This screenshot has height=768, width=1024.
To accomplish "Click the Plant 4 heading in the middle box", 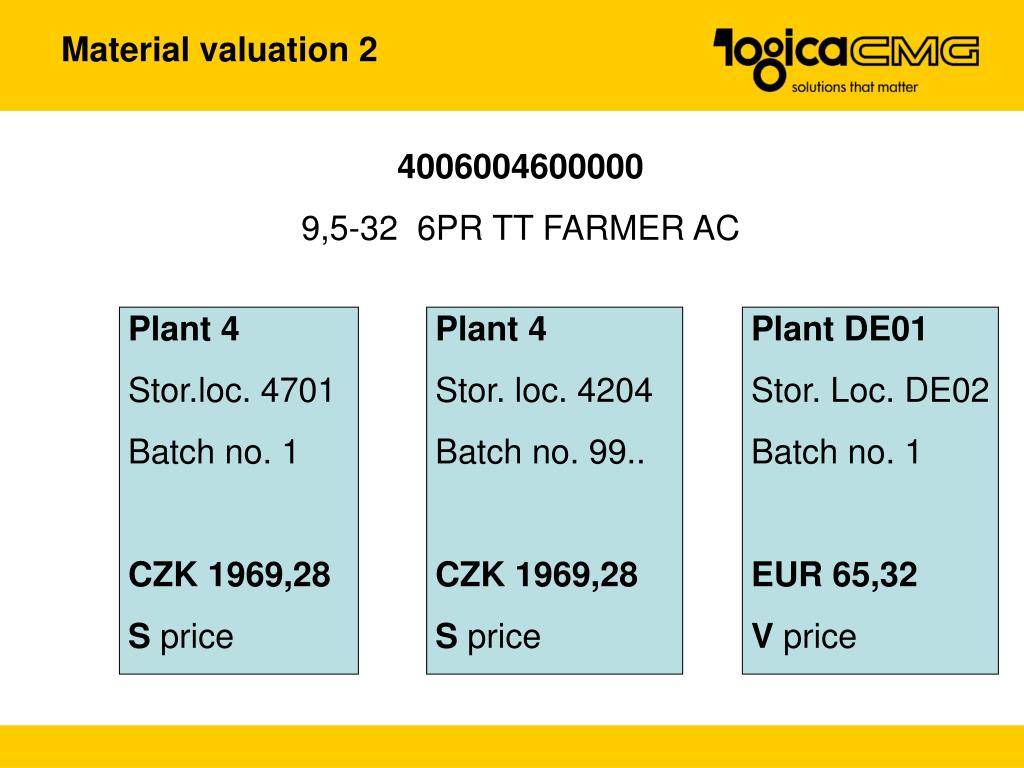I will tap(490, 328).
